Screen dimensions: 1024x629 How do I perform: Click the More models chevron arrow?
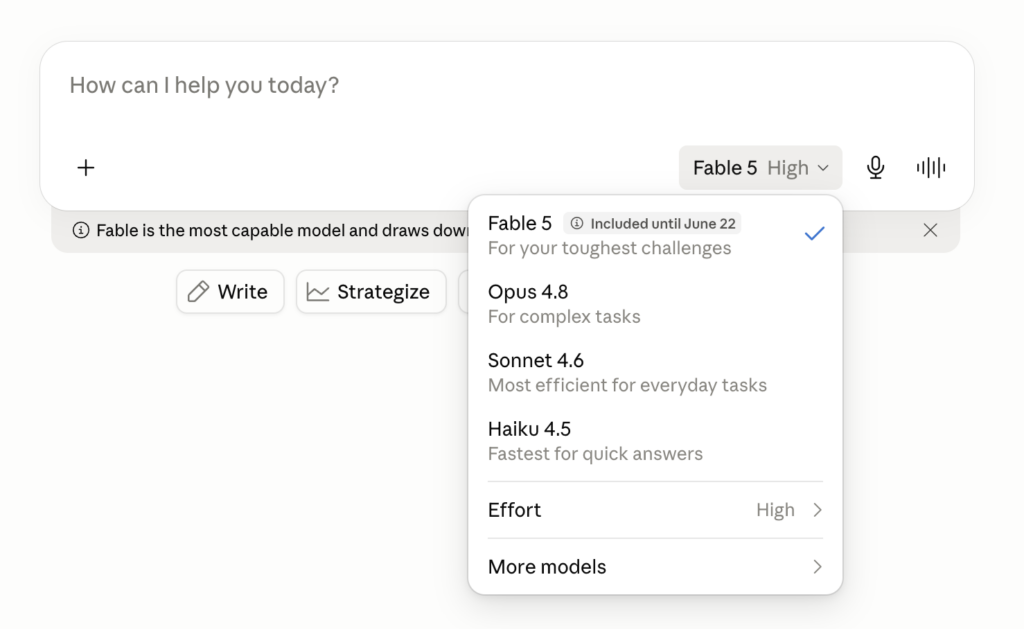[x=817, y=566]
